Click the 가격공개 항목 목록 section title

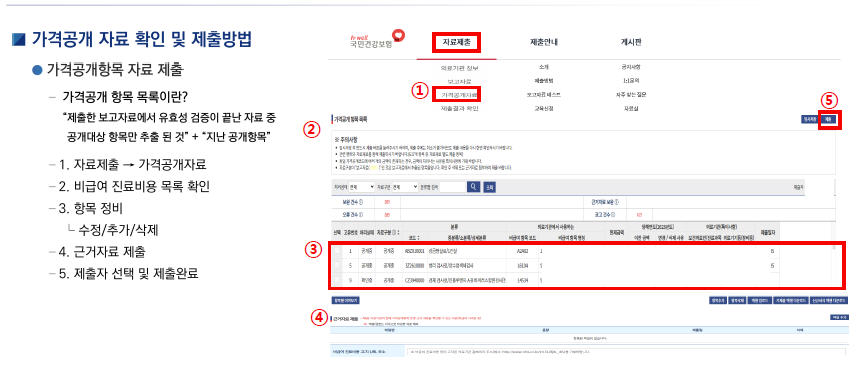pyautogui.click(x=351, y=118)
